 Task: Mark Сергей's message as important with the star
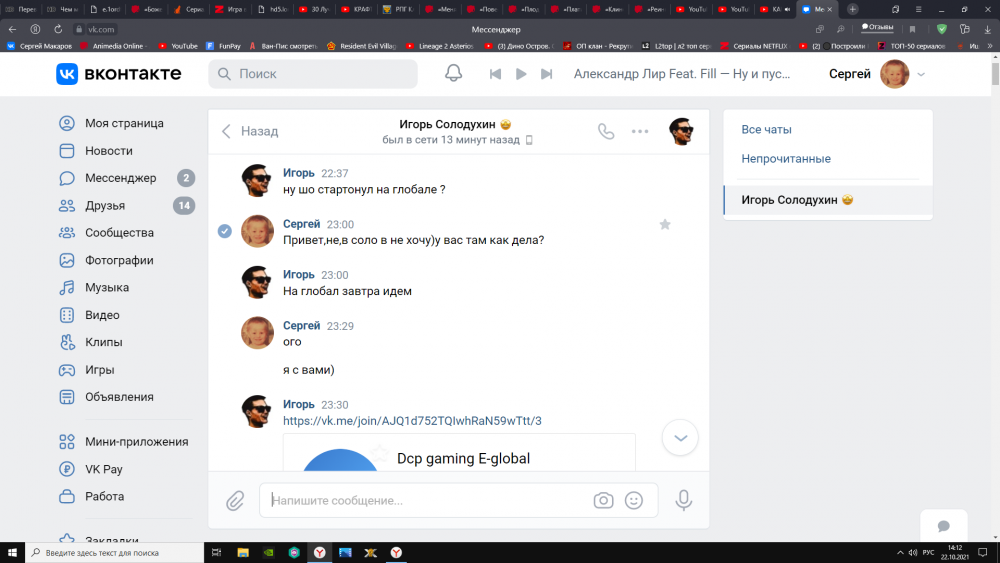point(665,225)
